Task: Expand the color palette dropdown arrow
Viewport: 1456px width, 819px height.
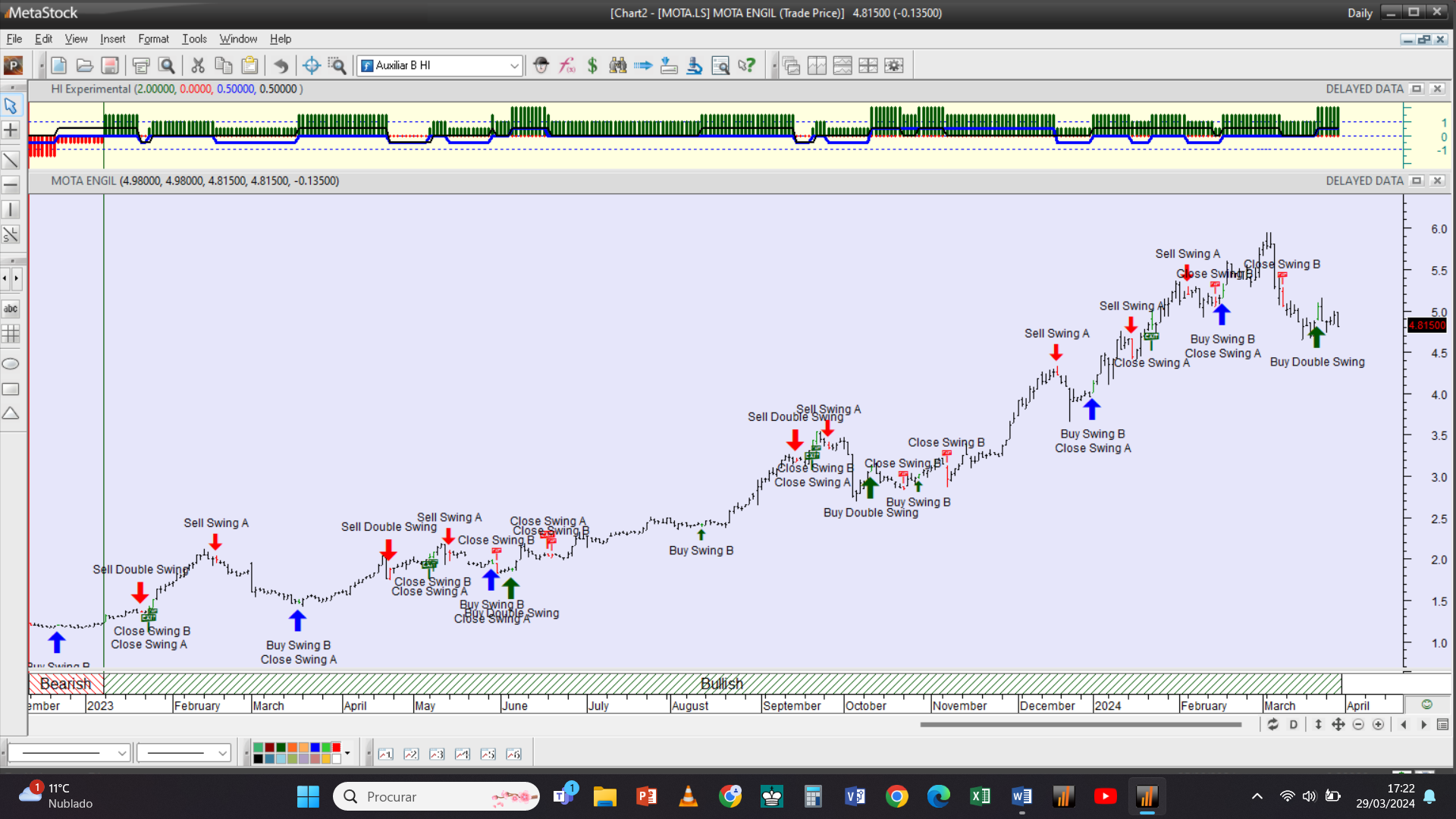Action: tap(347, 754)
